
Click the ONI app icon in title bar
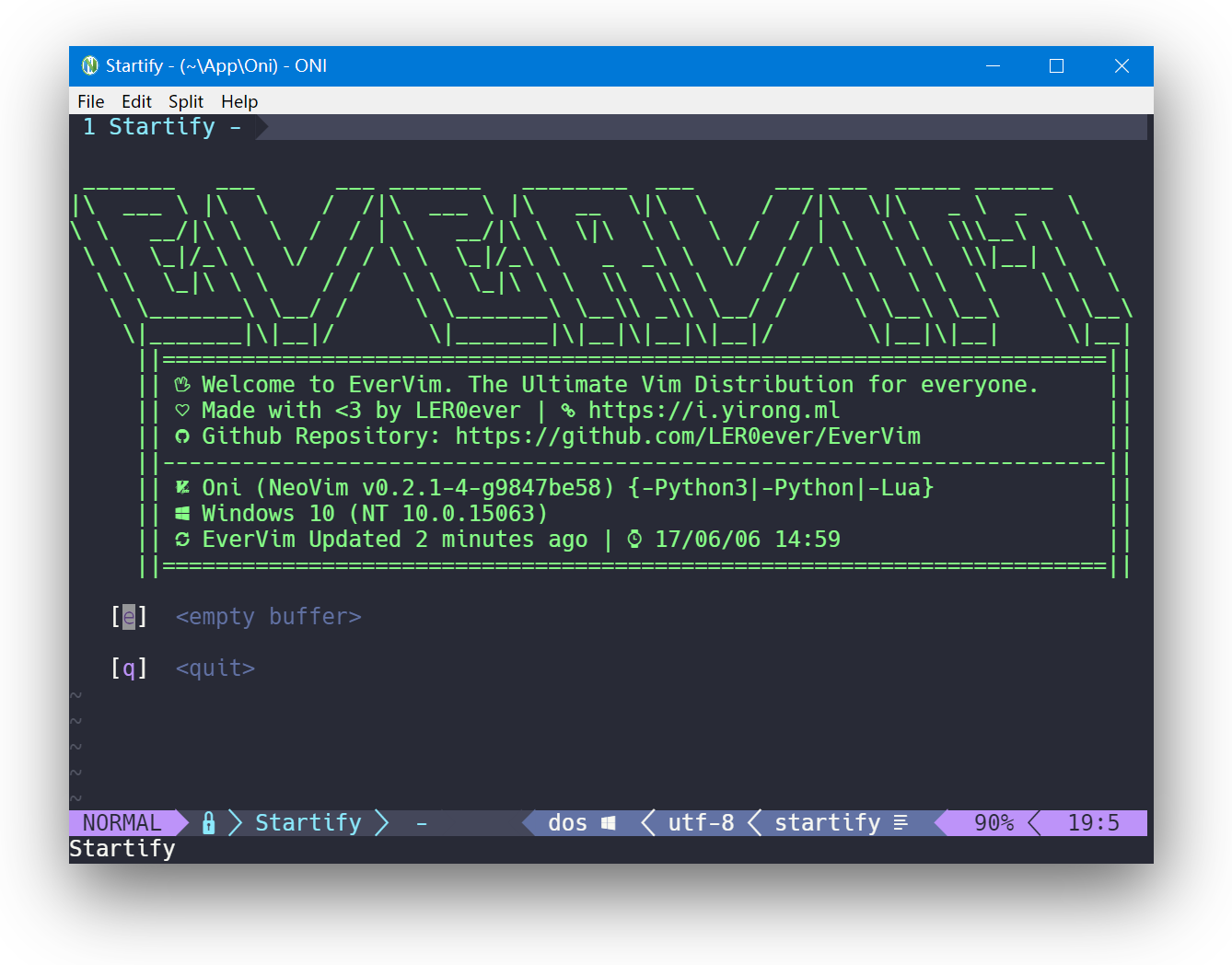click(90, 65)
